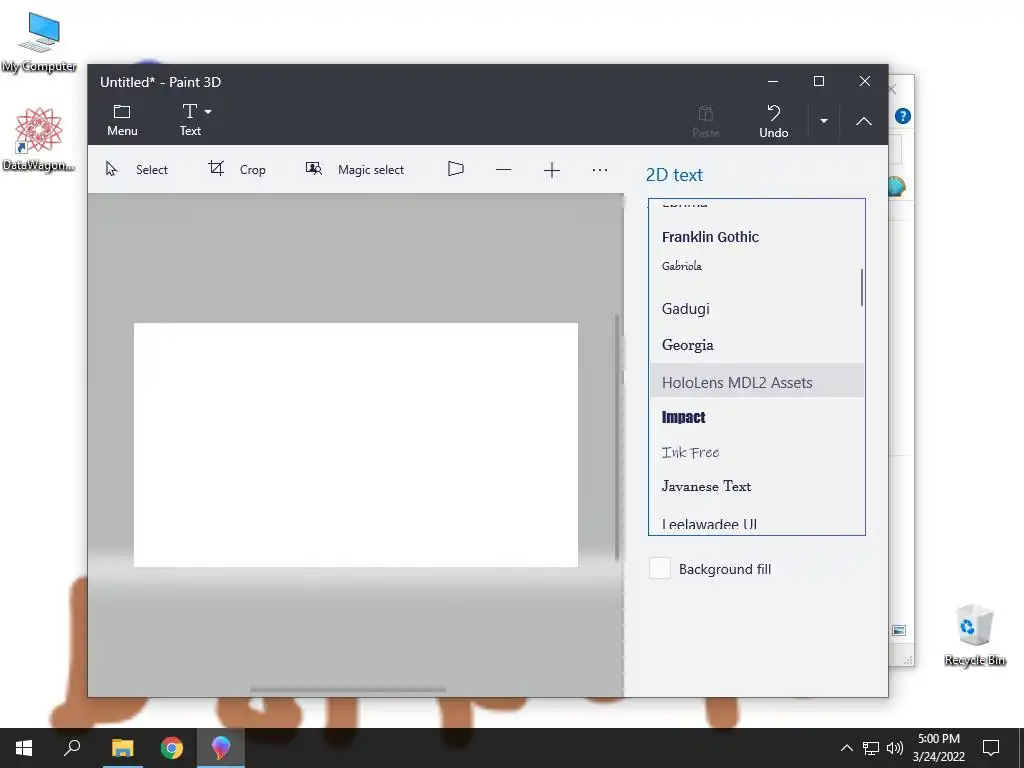Viewport: 1024px width, 768px height.
Task: Open File Explorer from taskbar
Action: (x=122, y=748)
